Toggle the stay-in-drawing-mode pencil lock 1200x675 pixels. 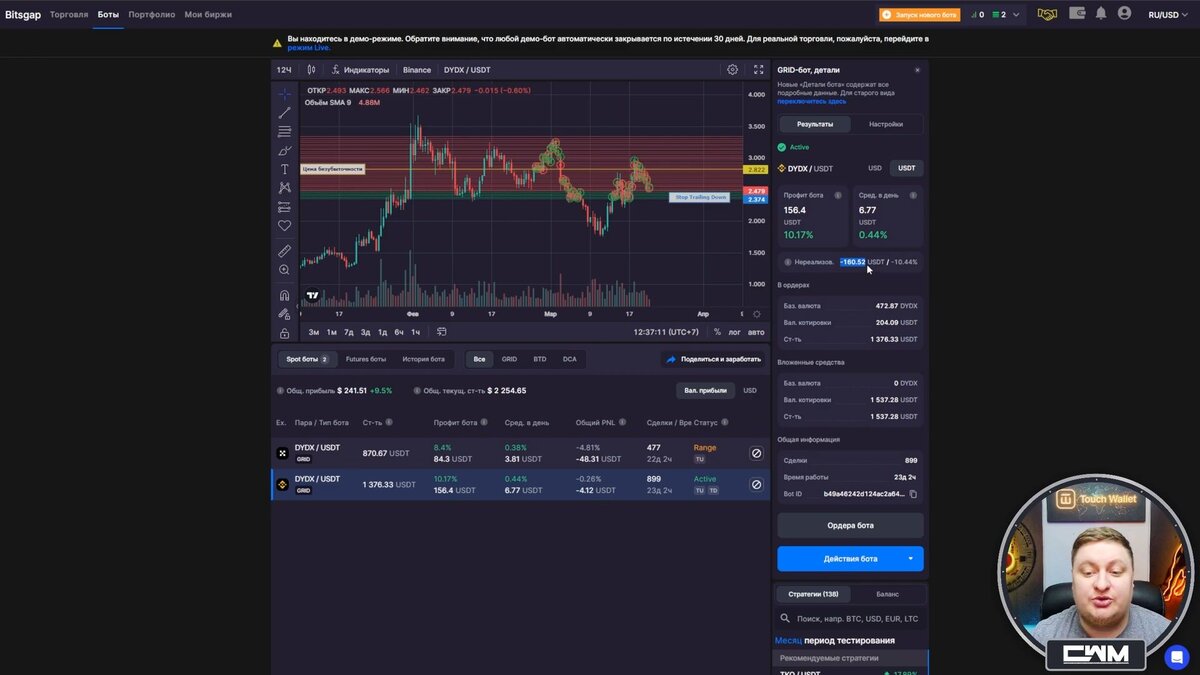[285, 314]
